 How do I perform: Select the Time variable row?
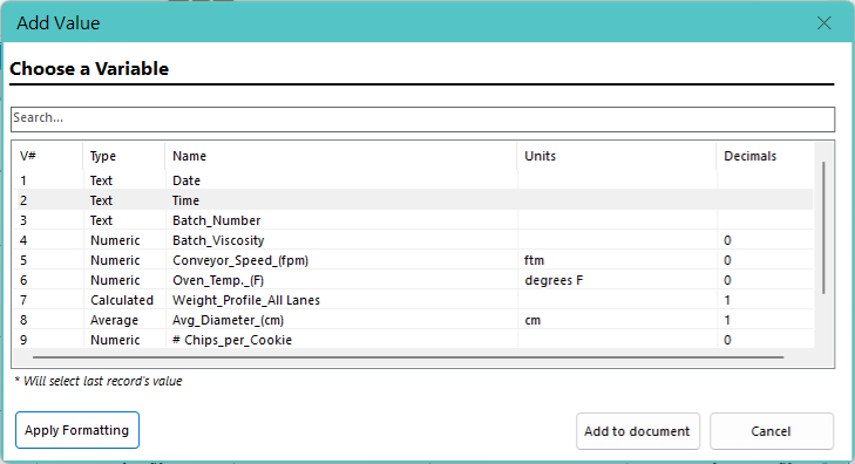click(413, 200)
